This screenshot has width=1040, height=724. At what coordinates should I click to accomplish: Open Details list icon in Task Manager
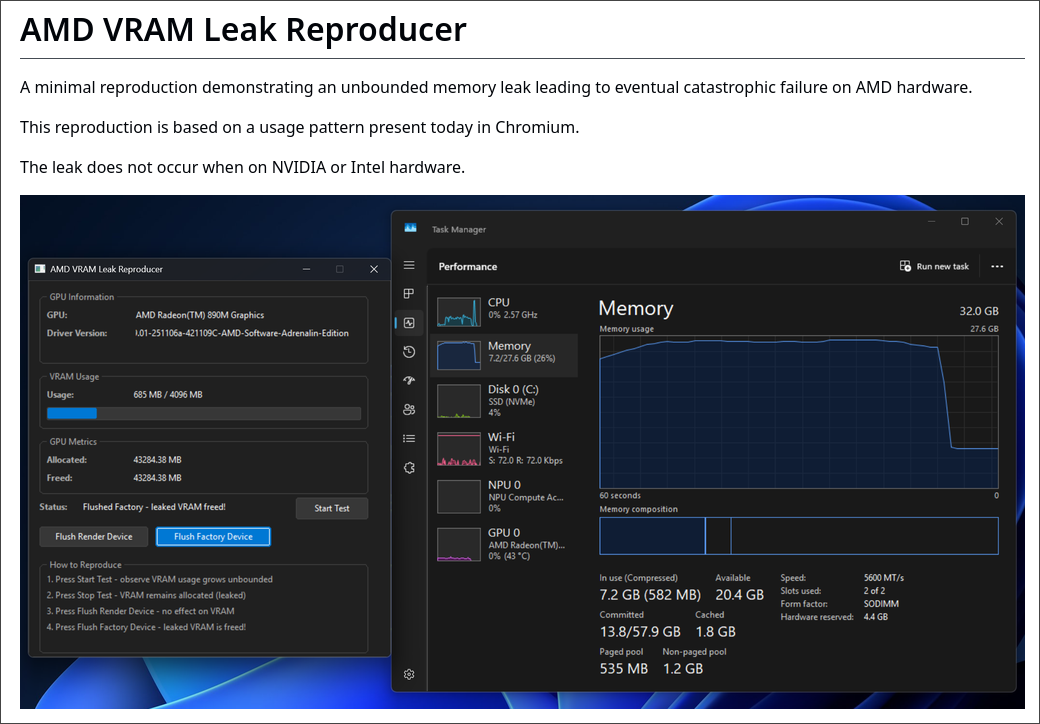pos(409,438)
